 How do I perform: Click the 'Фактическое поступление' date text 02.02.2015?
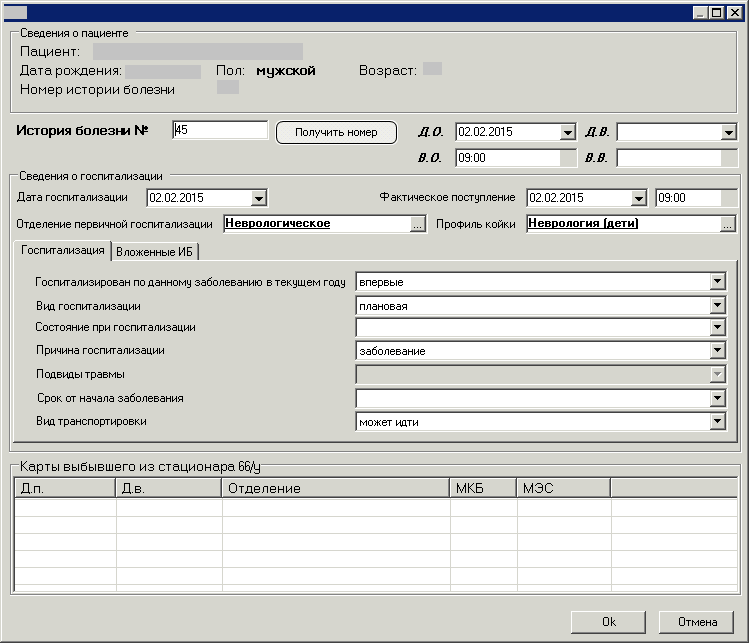[556, 198]
